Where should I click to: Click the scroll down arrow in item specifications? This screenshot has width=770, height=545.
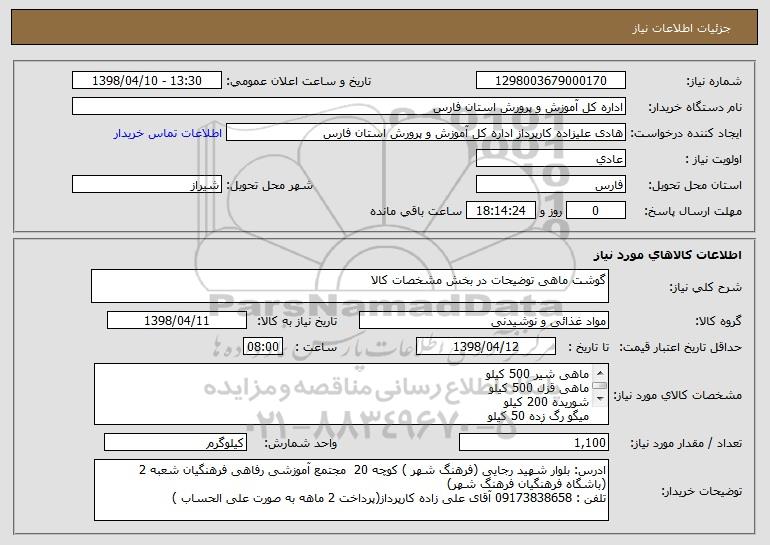tap(600, 399)
